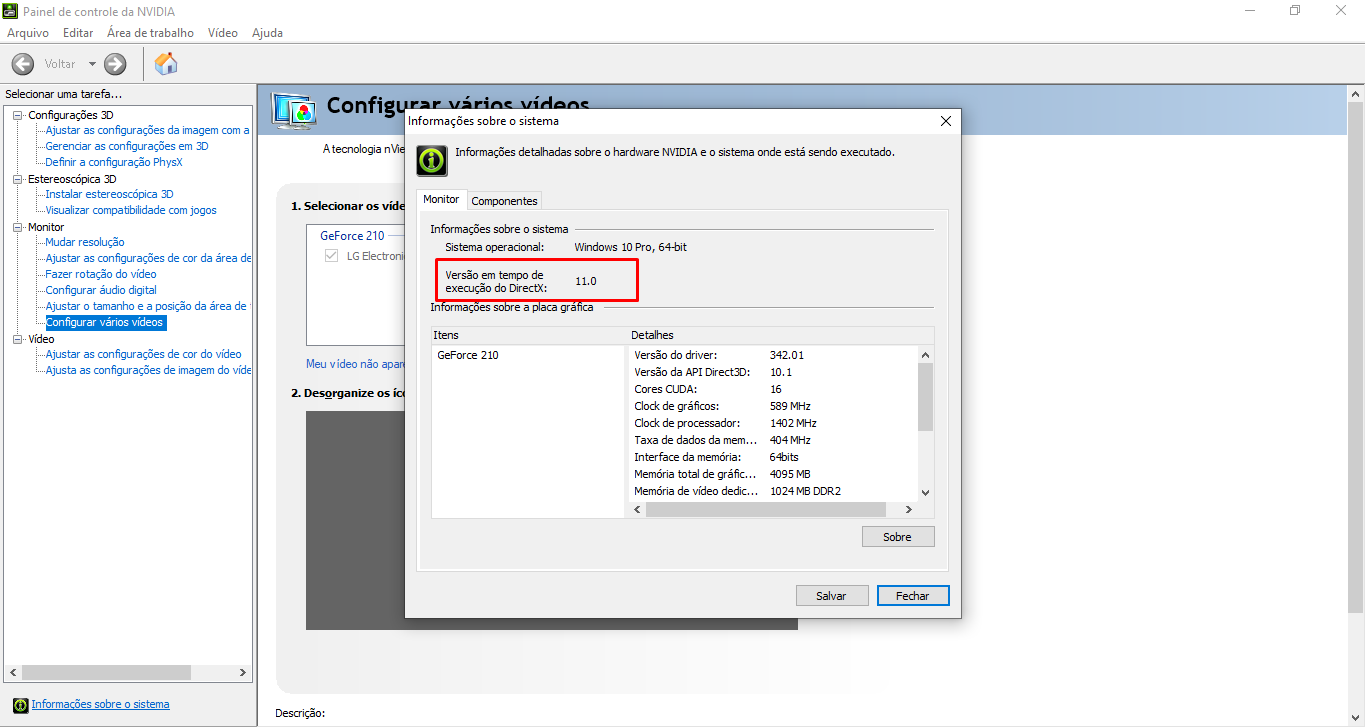Open the Vídeo menu

(x=223, y=33)
